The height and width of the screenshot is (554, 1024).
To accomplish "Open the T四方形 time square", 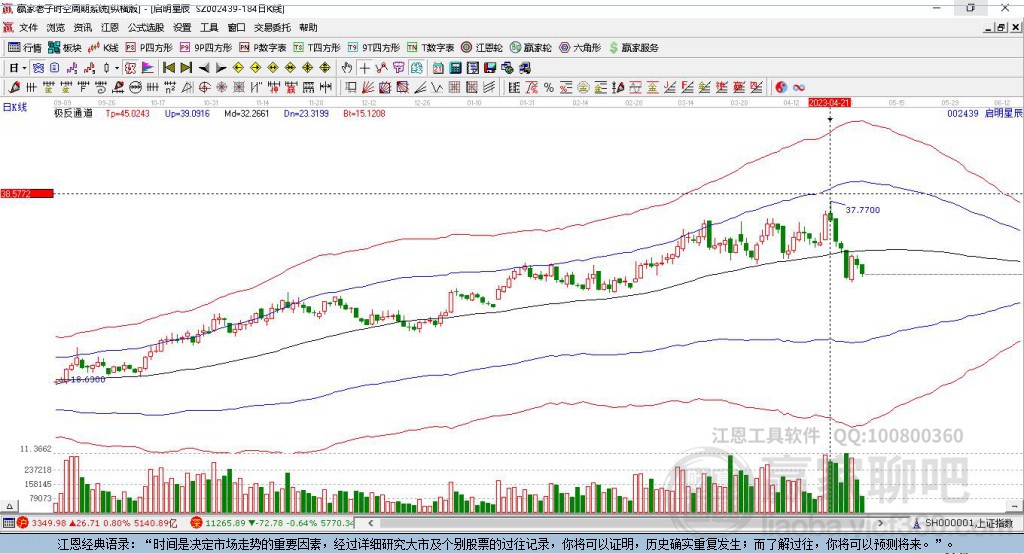I will pos(317,48).
